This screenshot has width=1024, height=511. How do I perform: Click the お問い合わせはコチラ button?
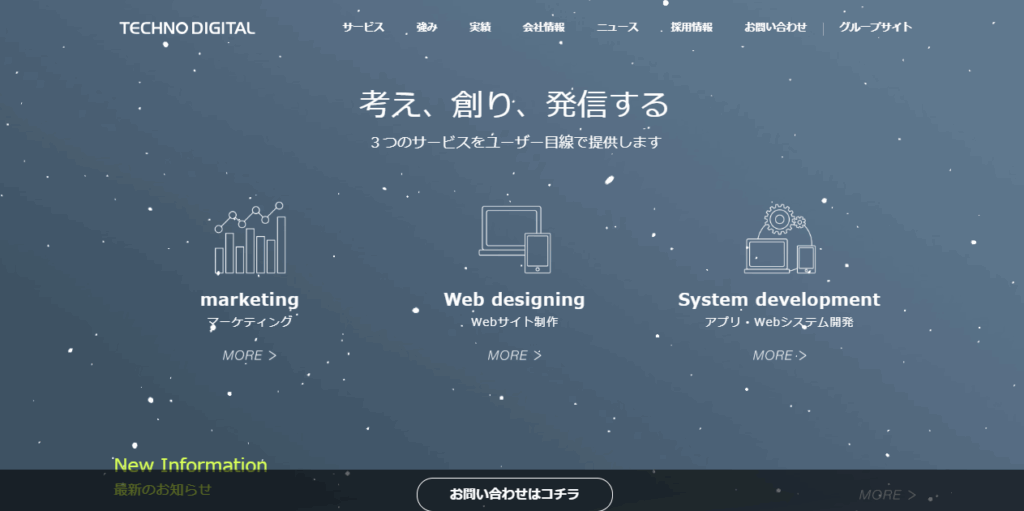point(515,494)
